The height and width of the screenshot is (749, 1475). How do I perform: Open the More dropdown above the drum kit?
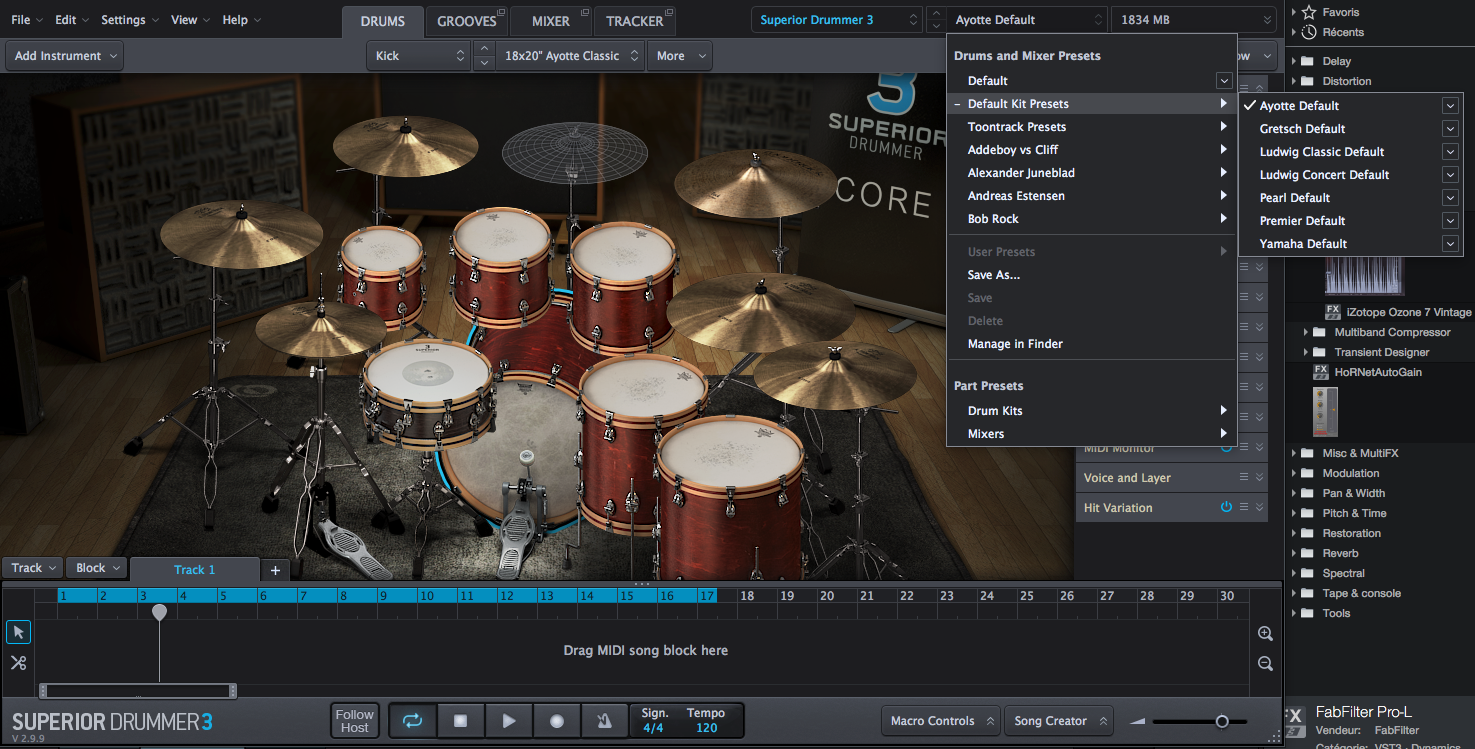coord(680,55)
